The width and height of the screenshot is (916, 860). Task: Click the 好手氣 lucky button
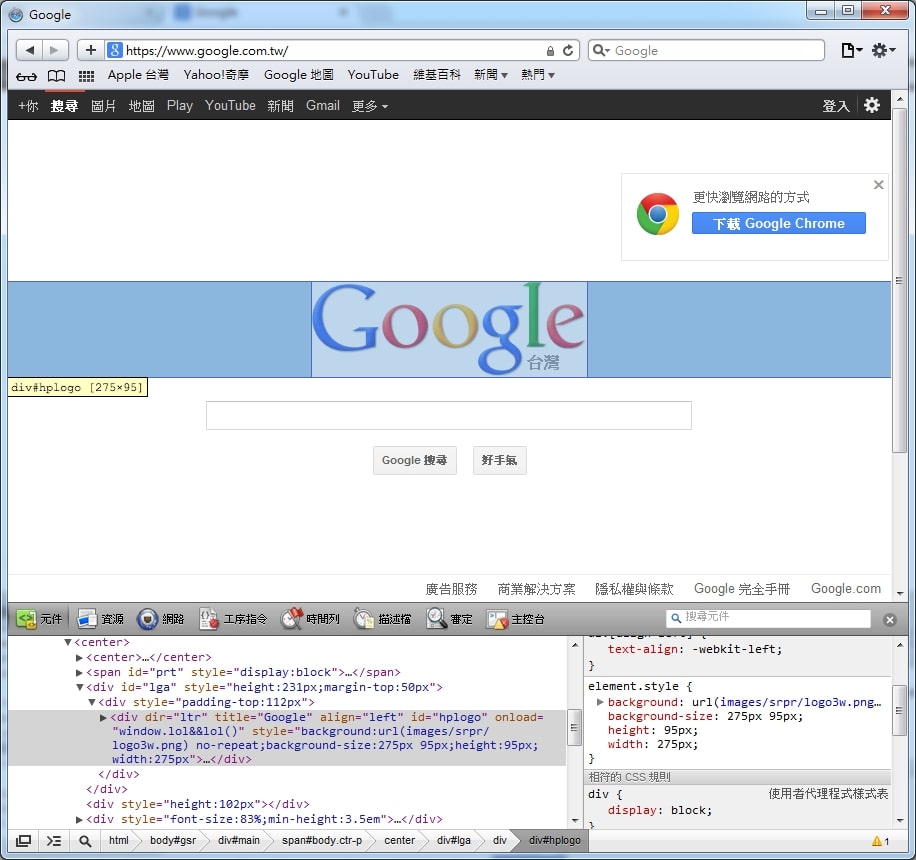(x=499, y=460)
